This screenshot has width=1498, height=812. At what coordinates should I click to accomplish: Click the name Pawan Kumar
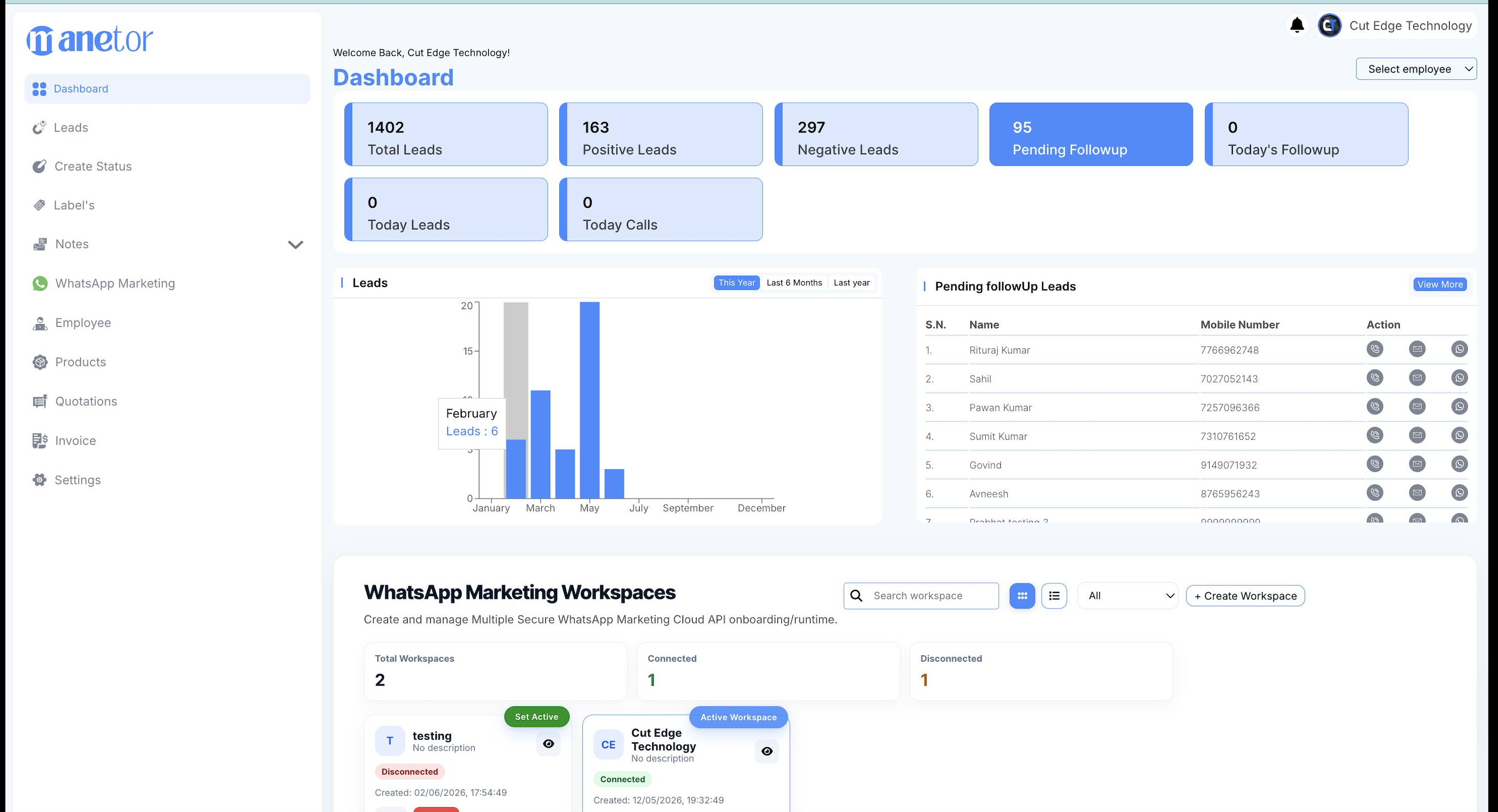1000,408
